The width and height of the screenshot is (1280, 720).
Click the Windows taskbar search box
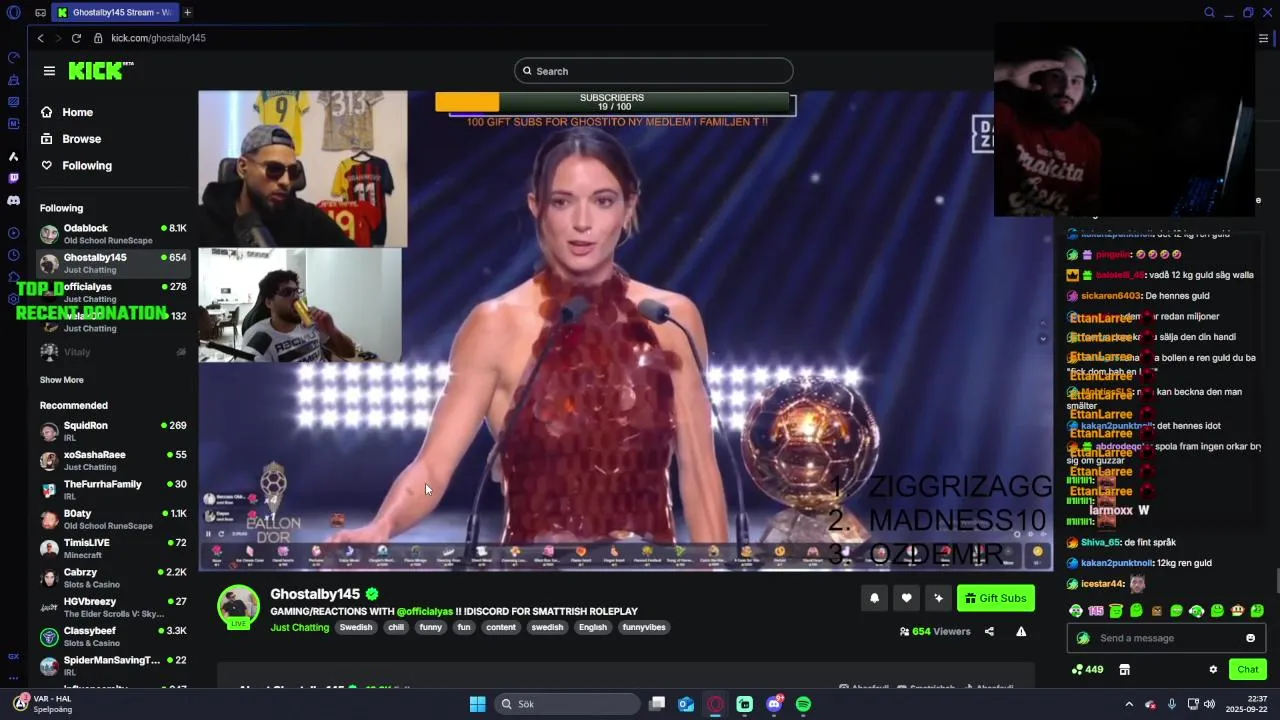point(567,704)
